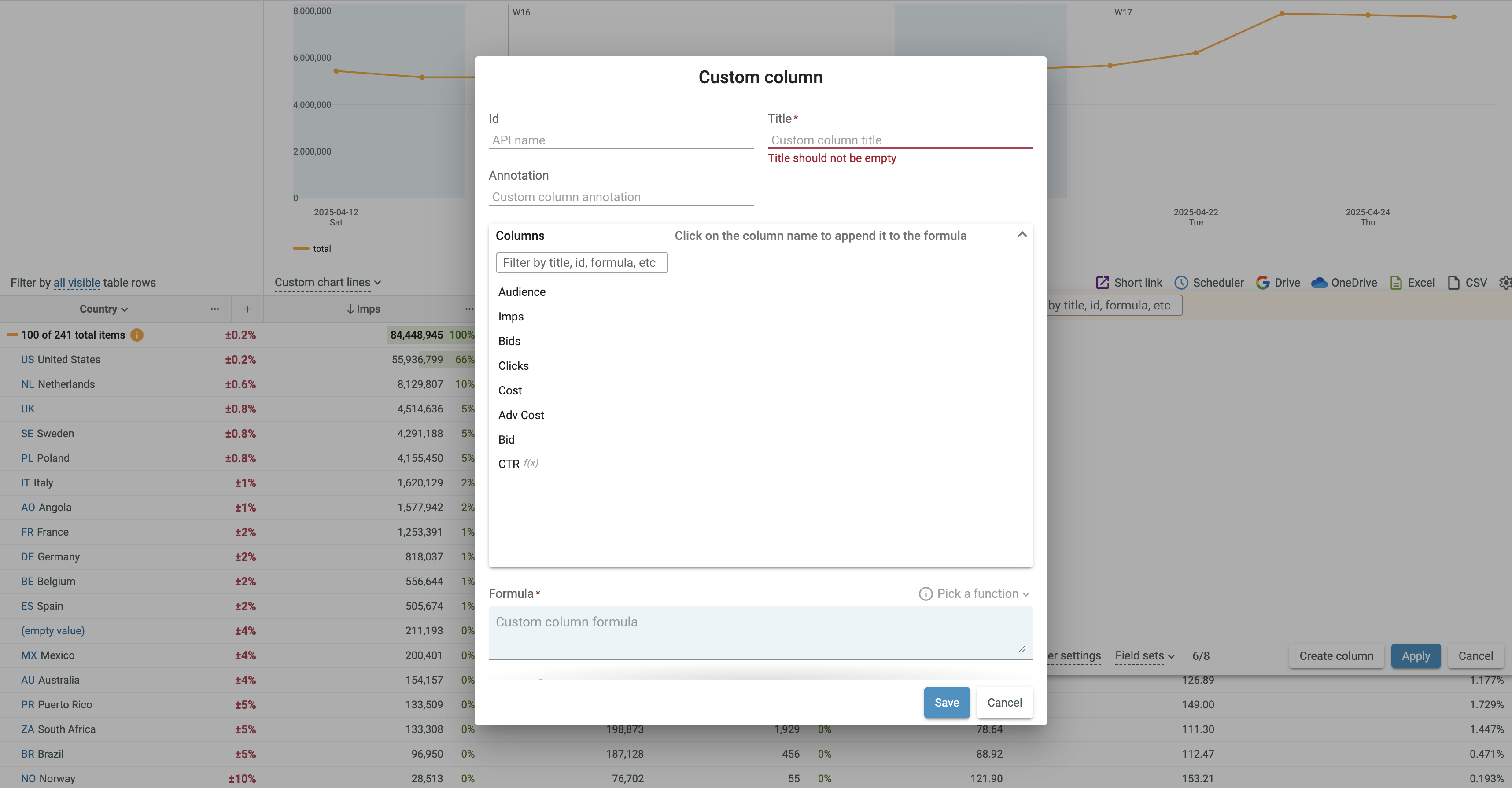Focus the Custom column title field
The image size is (1512, 788).
(x=899, y=140)
